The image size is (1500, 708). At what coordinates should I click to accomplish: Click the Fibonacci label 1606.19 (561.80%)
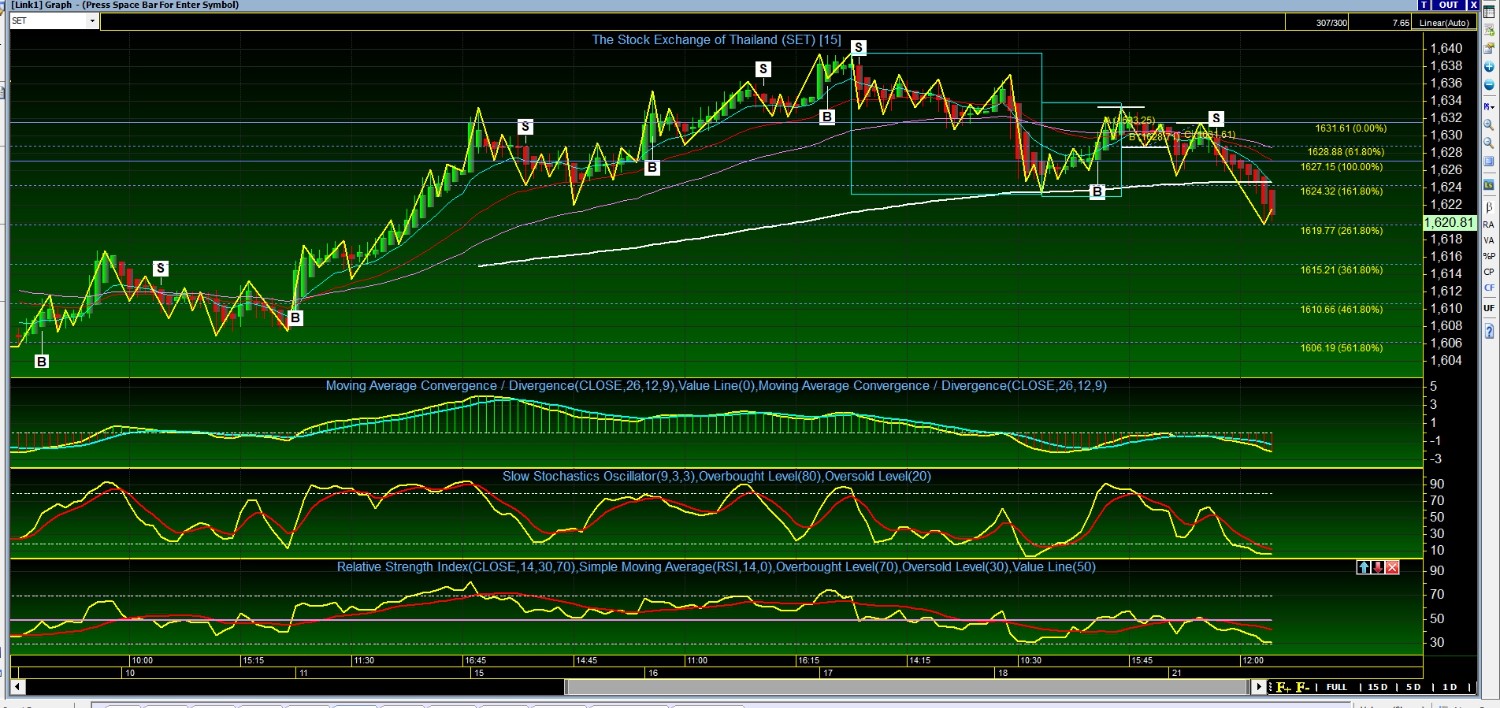(1341, 348)
